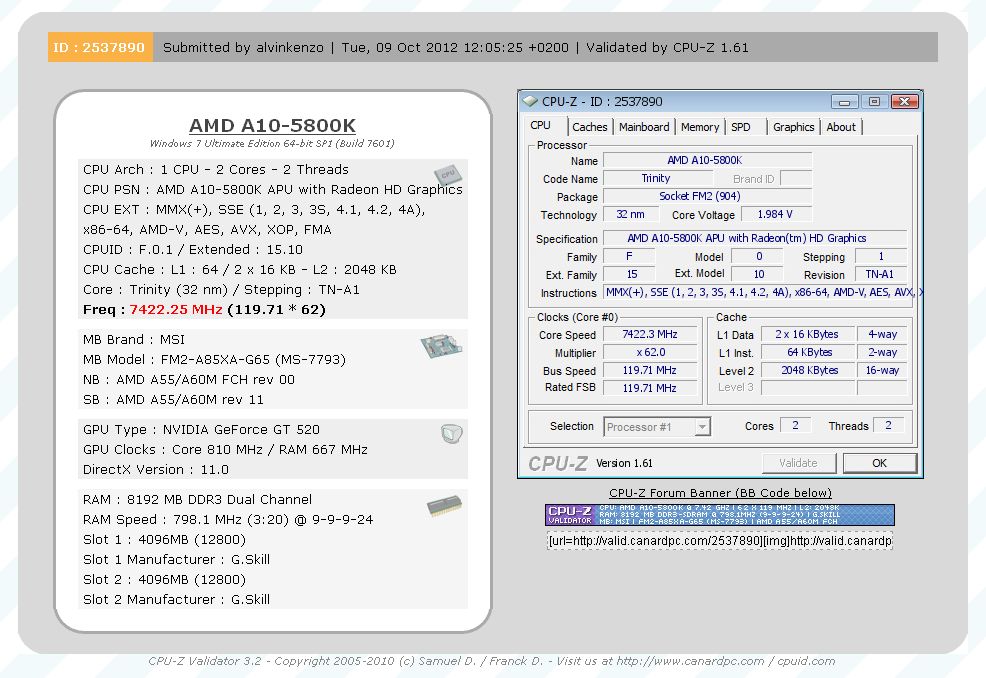The height and width of the screenshot is (678, 986).
Task: Click the GPU icon beside GPU Type
Action: coord(451,433)
